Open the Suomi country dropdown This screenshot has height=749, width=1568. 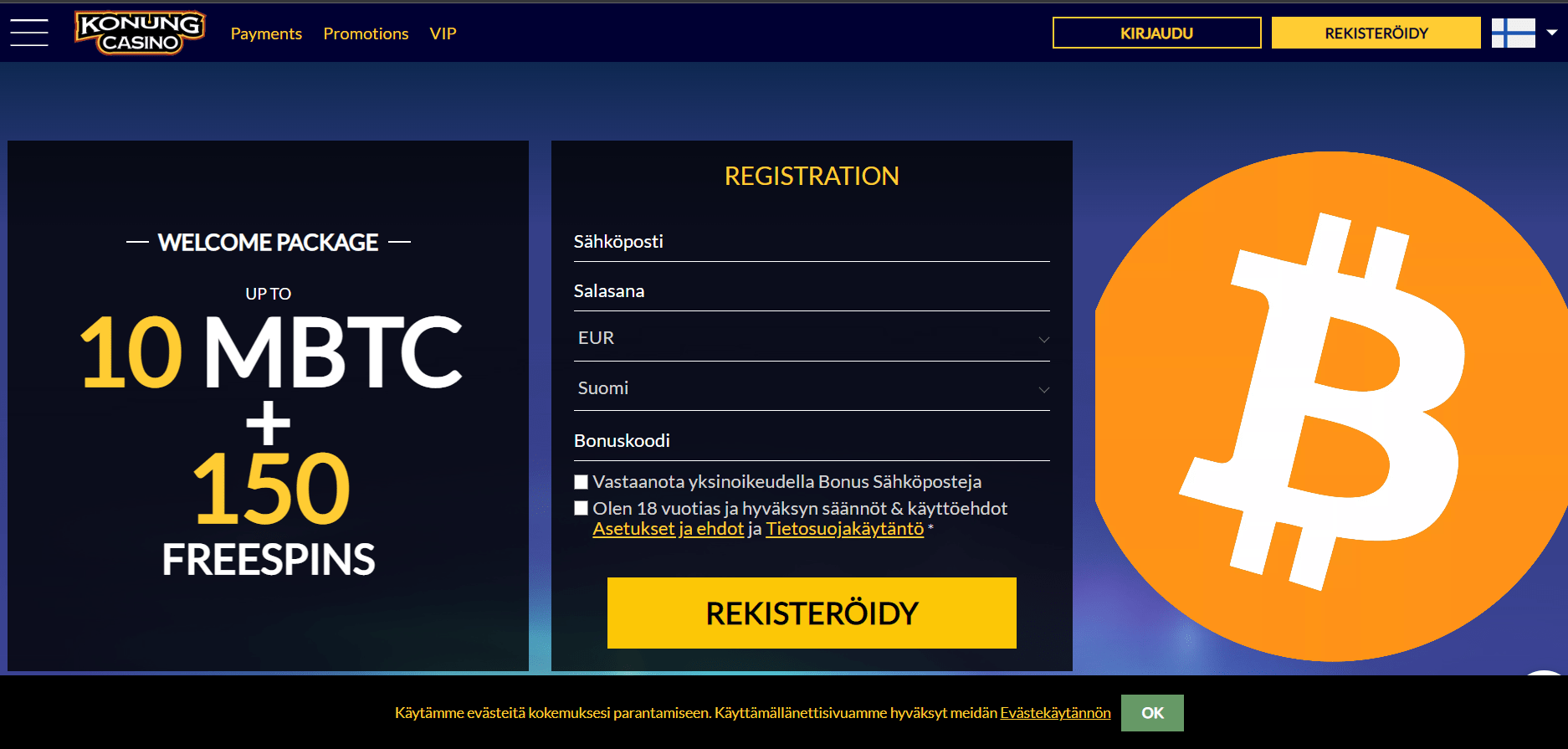coord(811,388)
